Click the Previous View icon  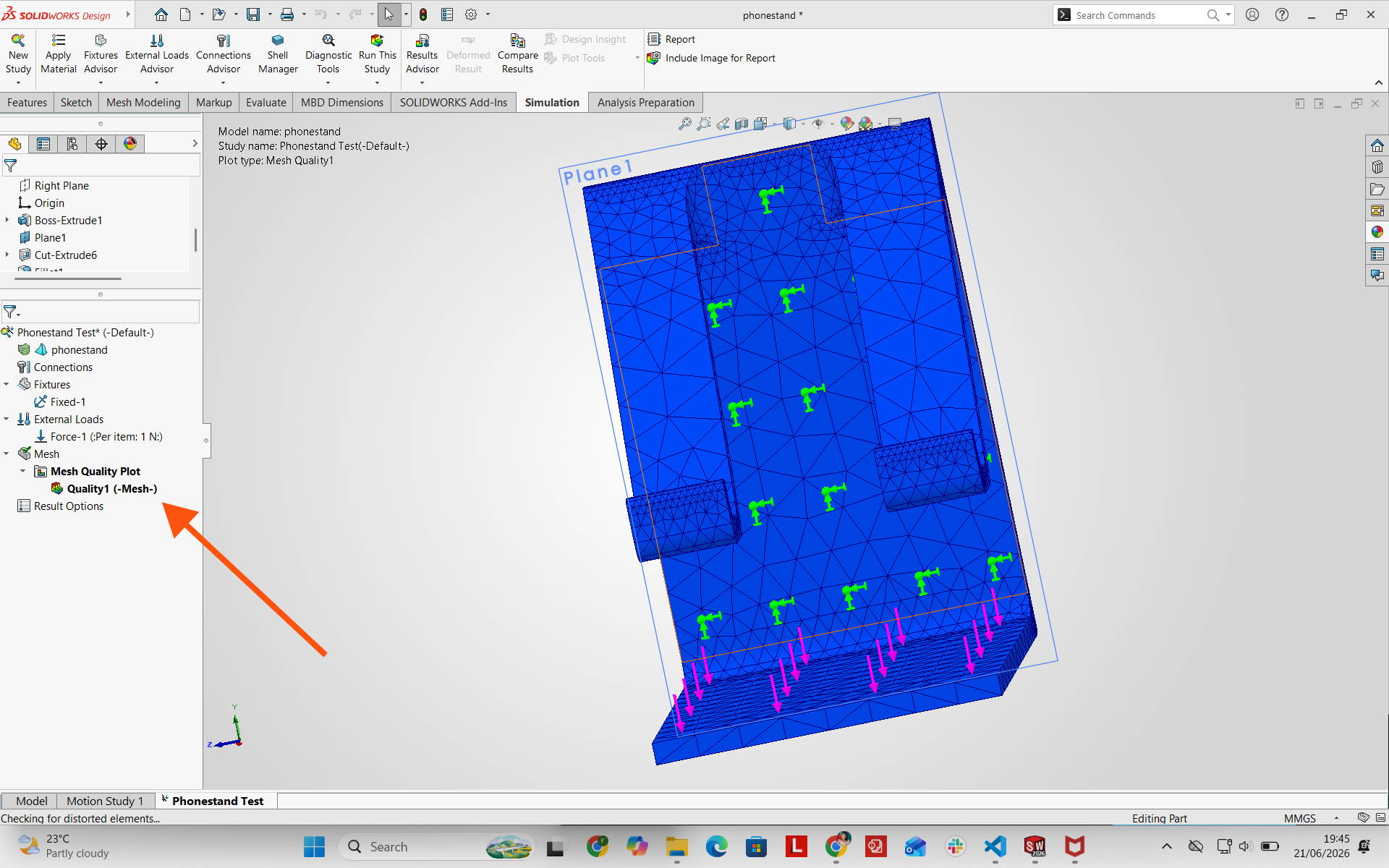[x=723, y=124]
